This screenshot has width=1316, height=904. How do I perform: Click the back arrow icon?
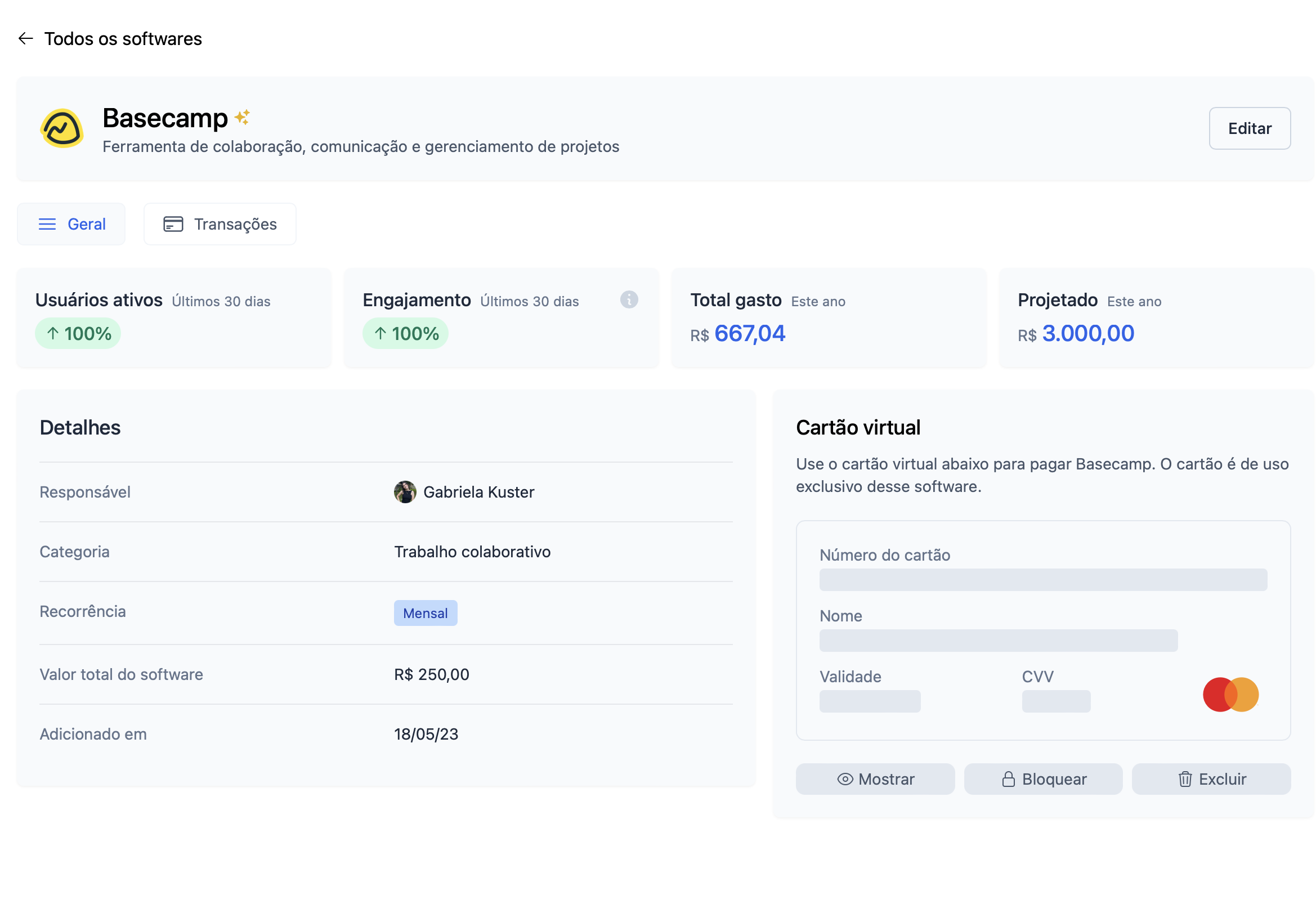(x=25, y=38)
